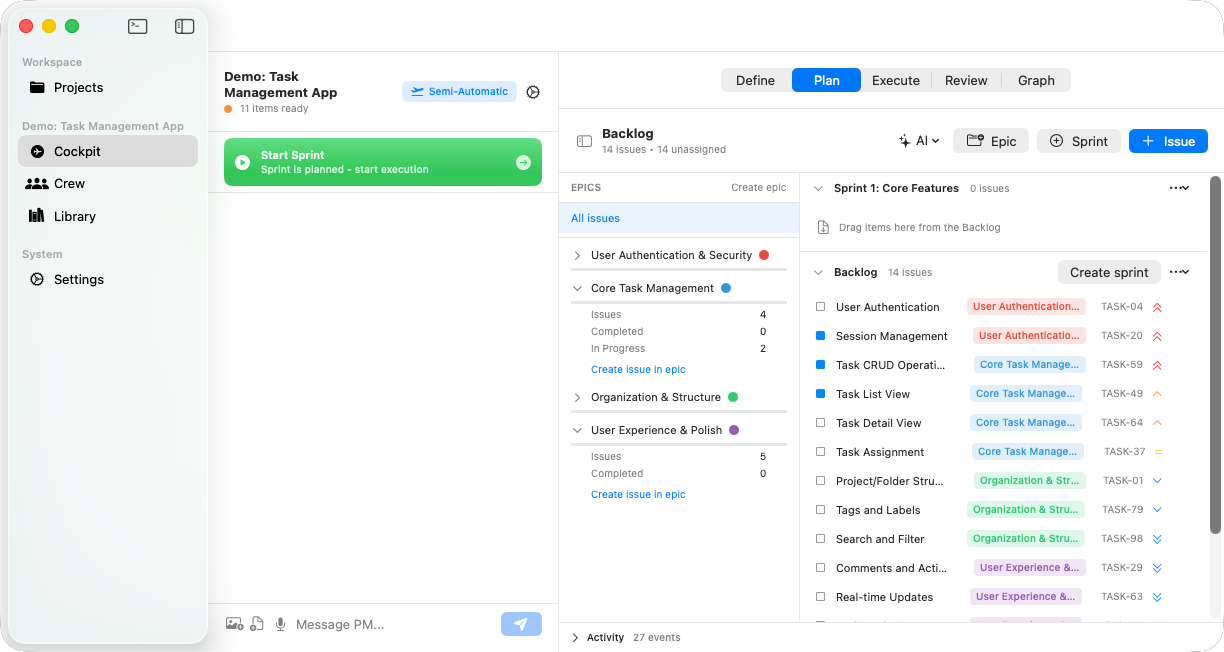1224x652 pixels.
Task: Toggle the epics panel icon beside Backlog title
Action: pos(584,141)
